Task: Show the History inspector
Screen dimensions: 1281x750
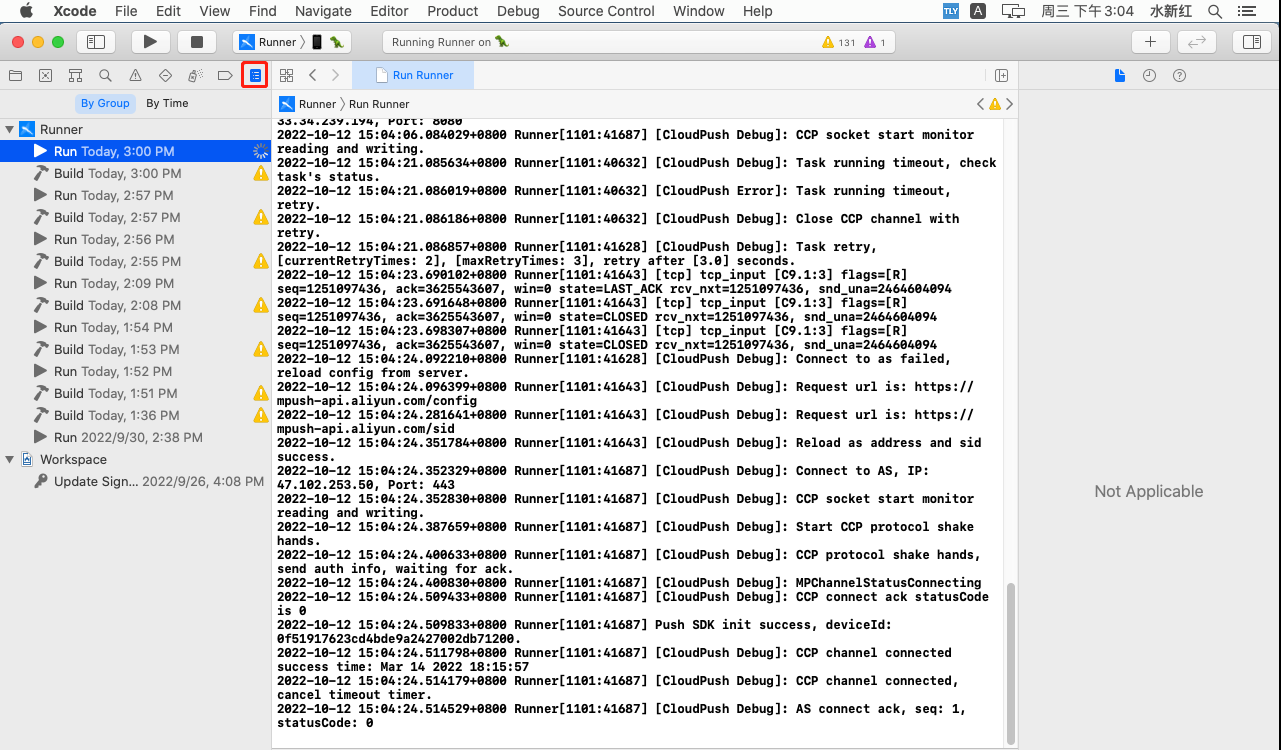Action: click(x=1150, y=75)
